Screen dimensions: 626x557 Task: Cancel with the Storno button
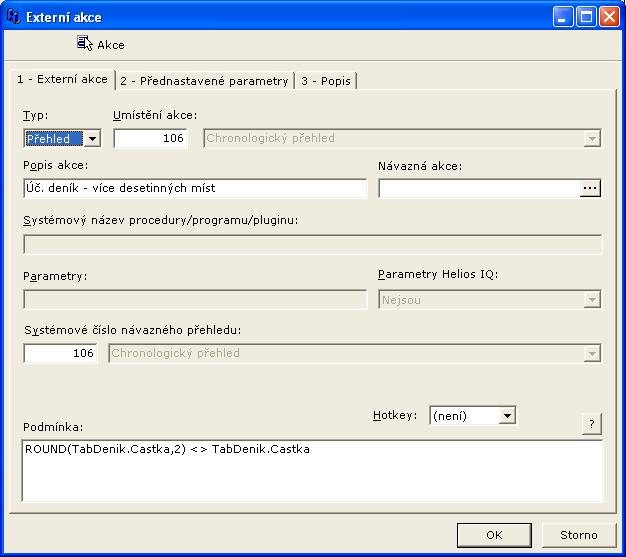pyautogui.click(x=579, y=535)
